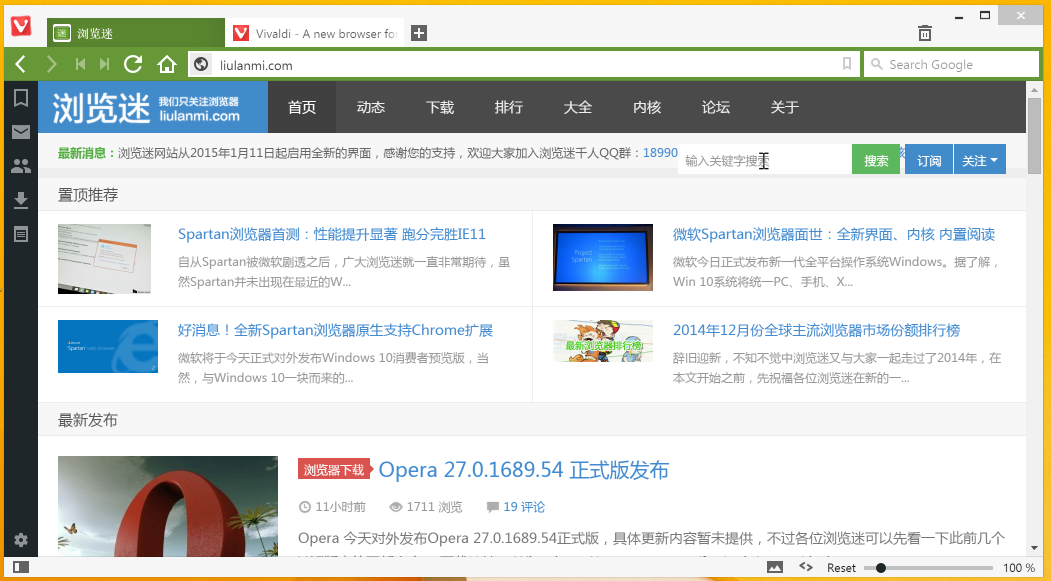The height and width of the screenshot is (581, 1051).
Task: Go back to the previous page
Action: click(x=20, y=64)
